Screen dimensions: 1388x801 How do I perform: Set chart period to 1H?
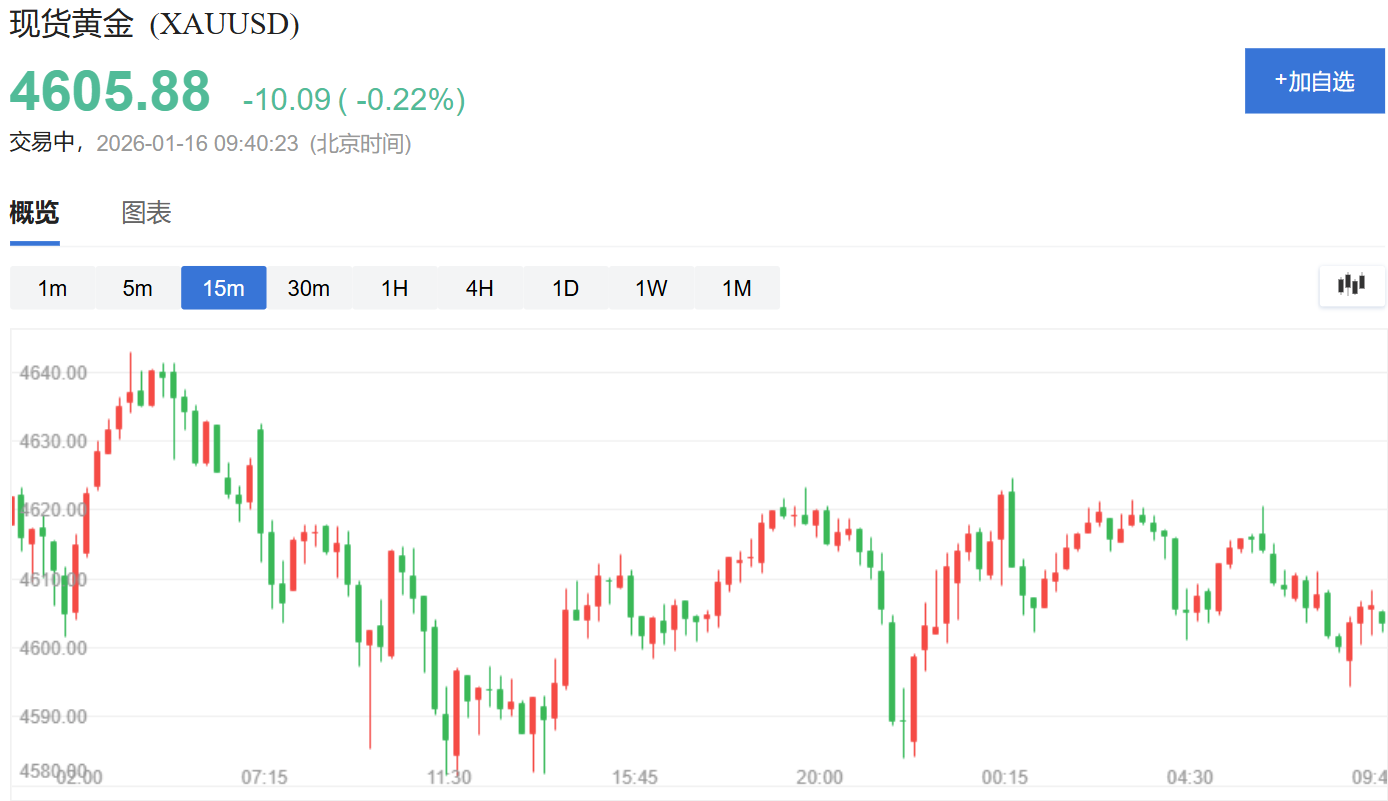click(x=395, y=288)
